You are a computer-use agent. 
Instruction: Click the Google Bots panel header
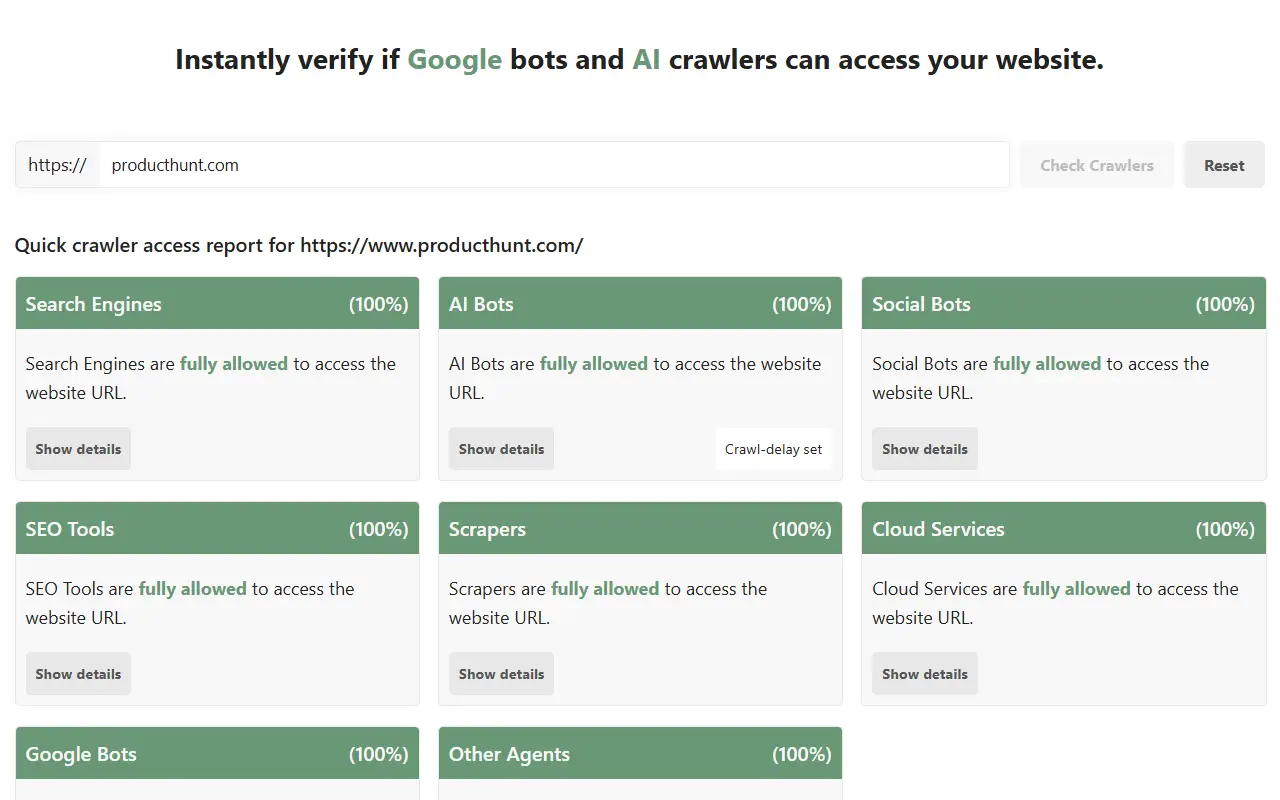(217, 753)
